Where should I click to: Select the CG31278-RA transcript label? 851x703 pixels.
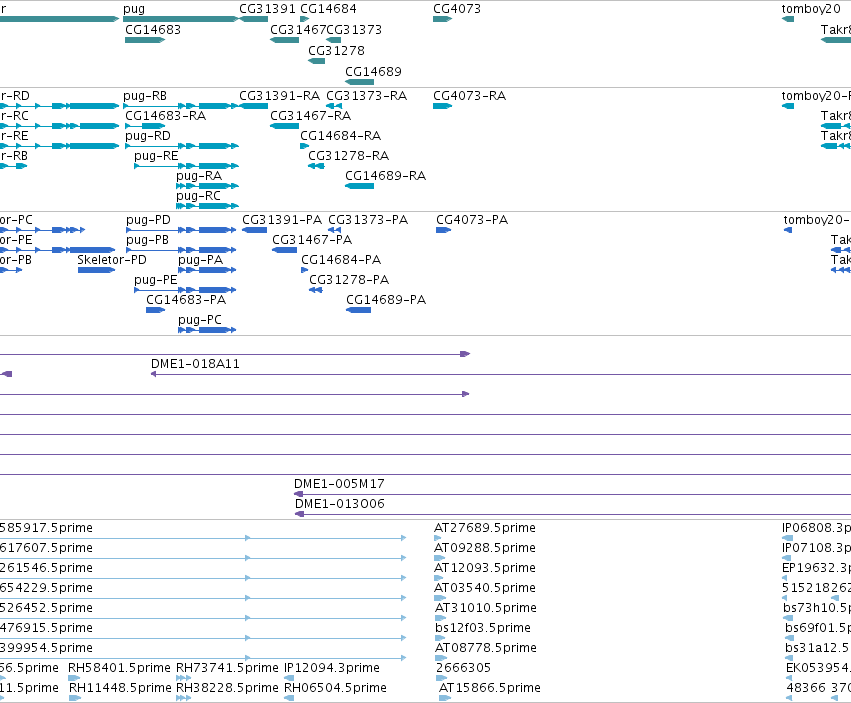pos(348,156)
